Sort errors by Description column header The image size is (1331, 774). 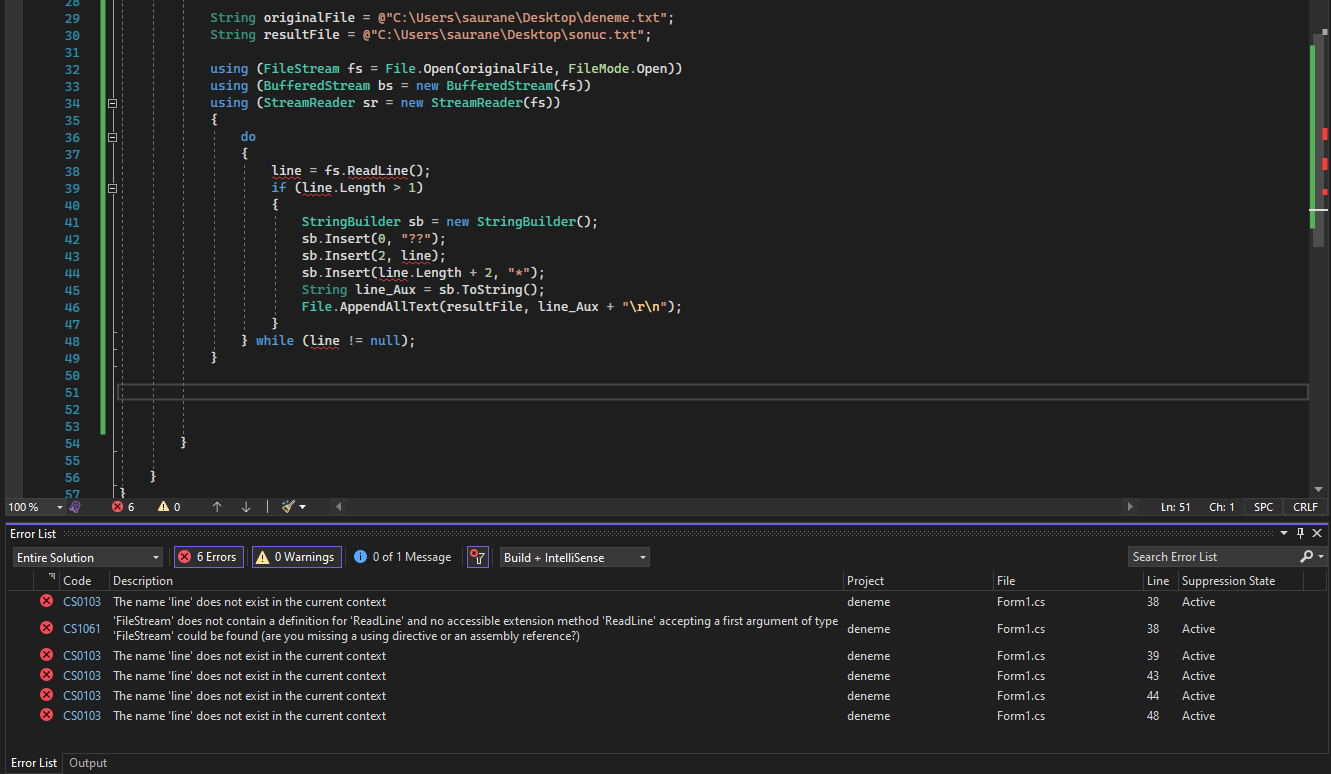(143, 581)
